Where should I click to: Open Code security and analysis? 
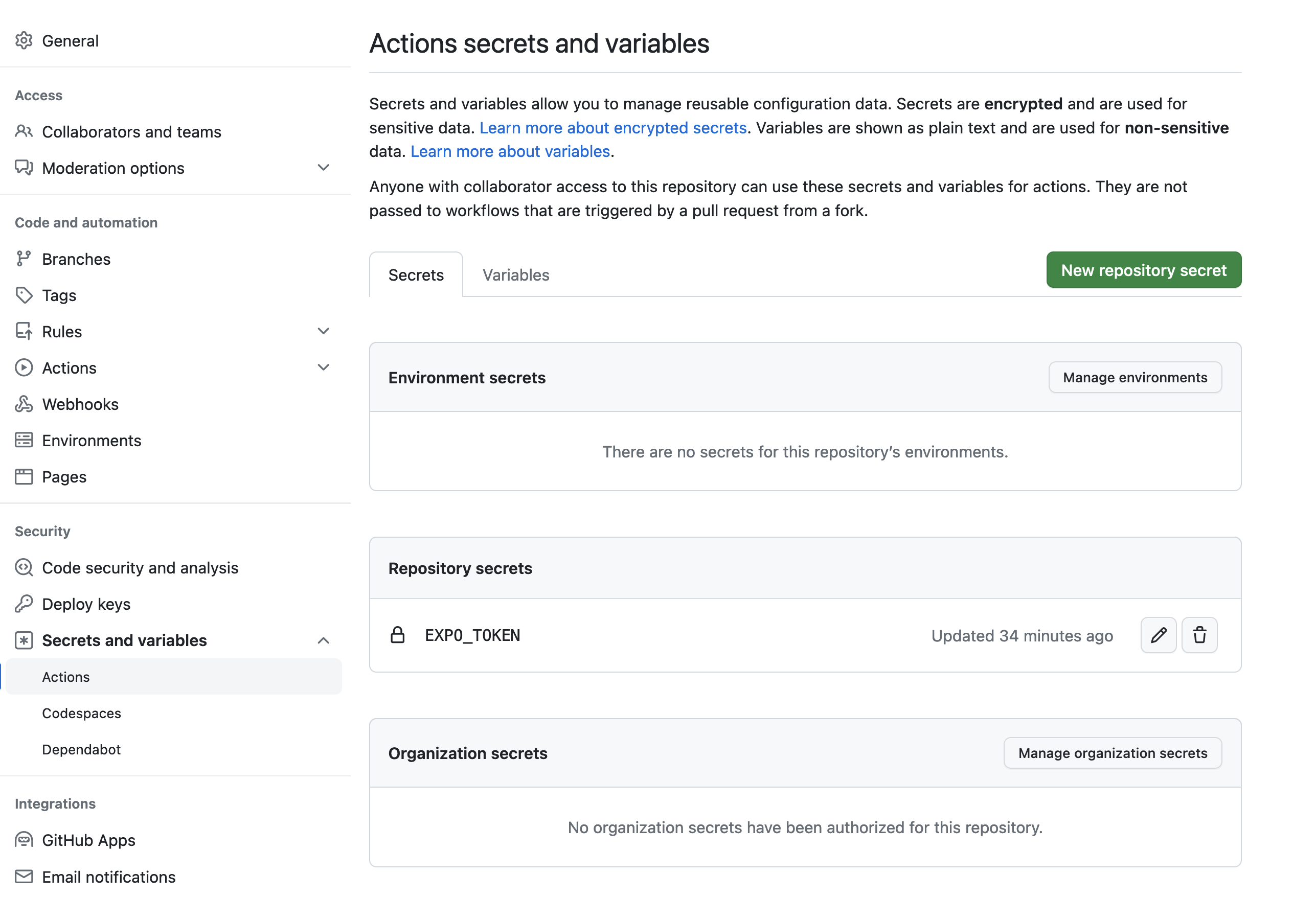pyautogui.click(x=140, y=568)
